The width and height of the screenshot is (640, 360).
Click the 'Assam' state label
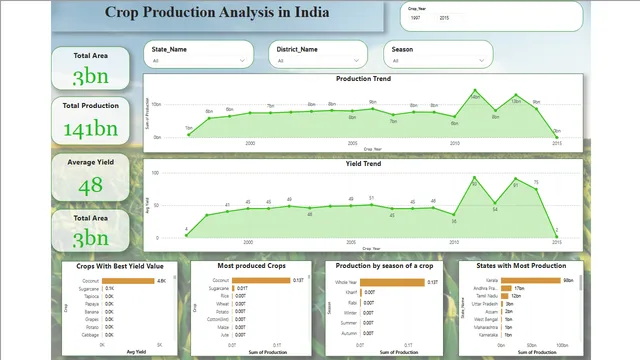tap(491, 312)
